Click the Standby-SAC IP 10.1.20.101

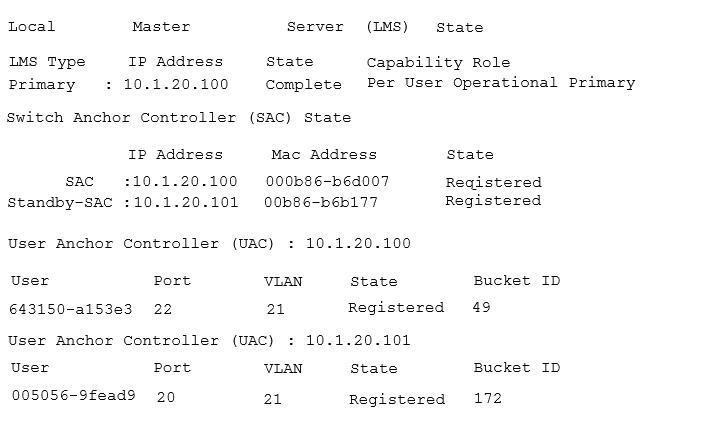tap(186, 202)
